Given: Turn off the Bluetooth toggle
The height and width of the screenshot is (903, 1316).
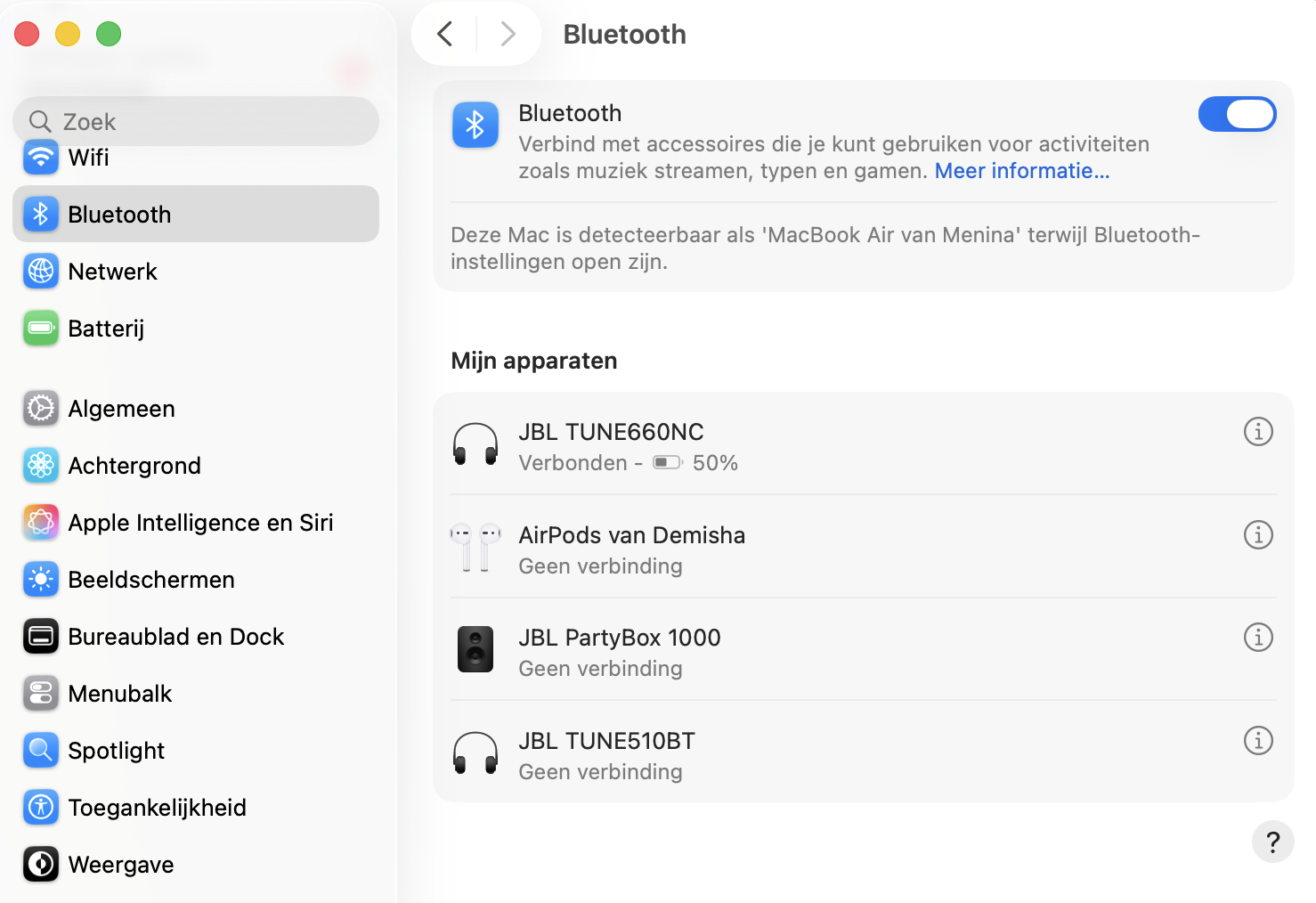Looking at the screenshot, I should [x=1237, y=114].
